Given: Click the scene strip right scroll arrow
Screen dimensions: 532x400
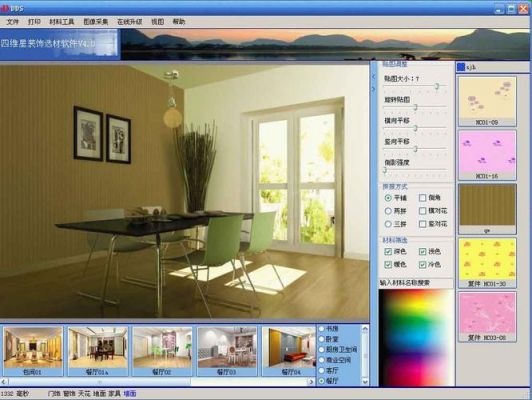Looking at the screenshot, I should pos(311,382).
